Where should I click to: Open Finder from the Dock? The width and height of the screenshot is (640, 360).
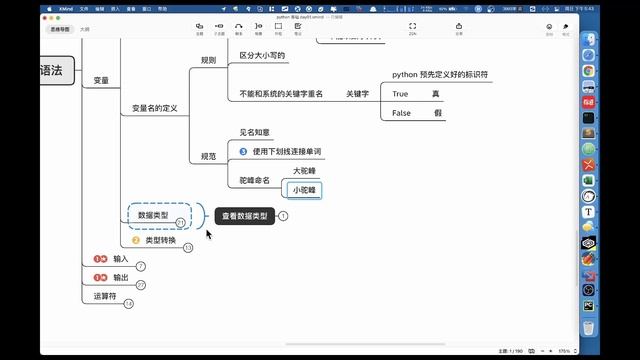point(588,40)
